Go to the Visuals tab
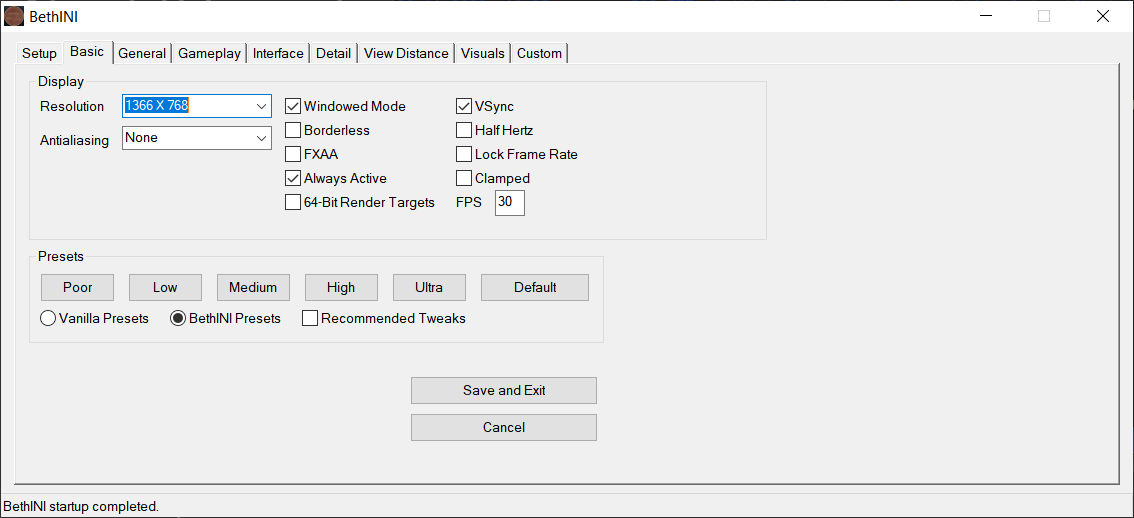 pos(482,54)
